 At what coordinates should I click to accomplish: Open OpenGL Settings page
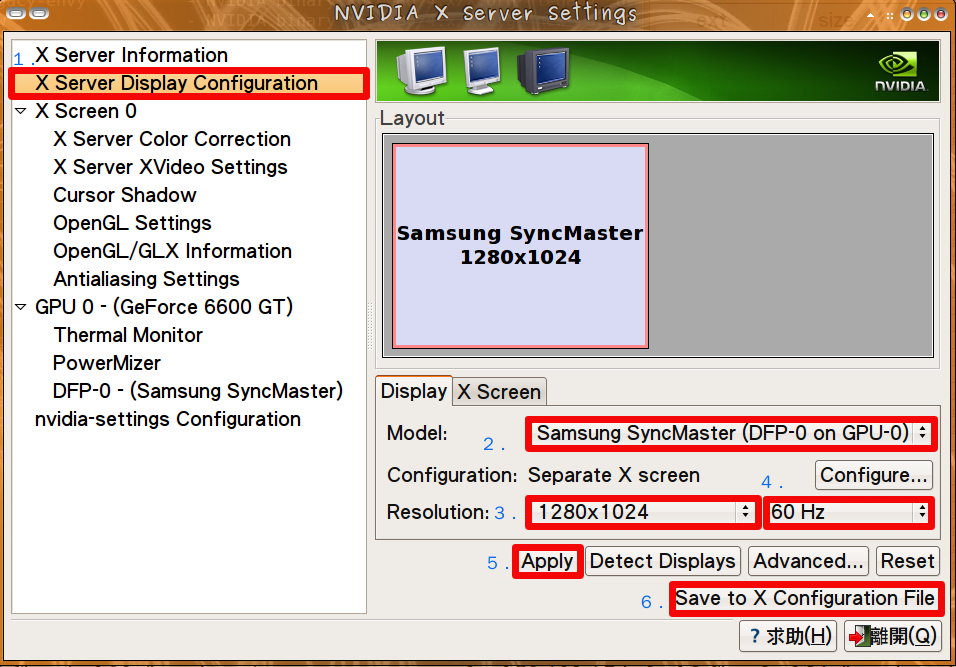tap(132, 223)
